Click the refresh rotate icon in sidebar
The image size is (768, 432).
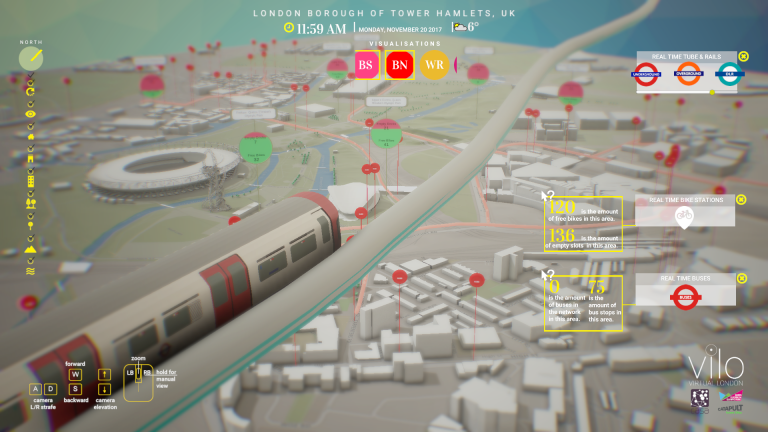(31, 92)
